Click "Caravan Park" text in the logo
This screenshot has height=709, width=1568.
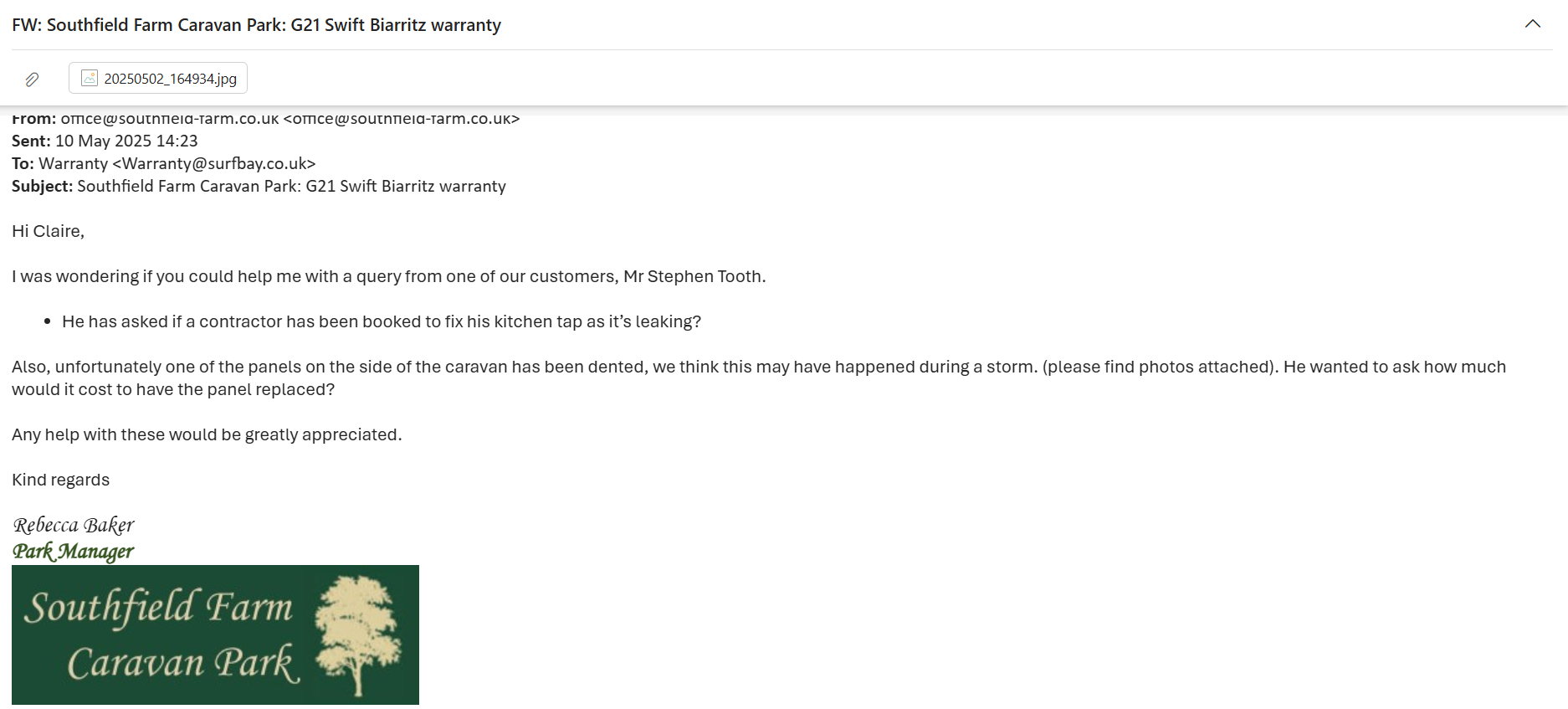pyautogui.click(x=182, y=664)
